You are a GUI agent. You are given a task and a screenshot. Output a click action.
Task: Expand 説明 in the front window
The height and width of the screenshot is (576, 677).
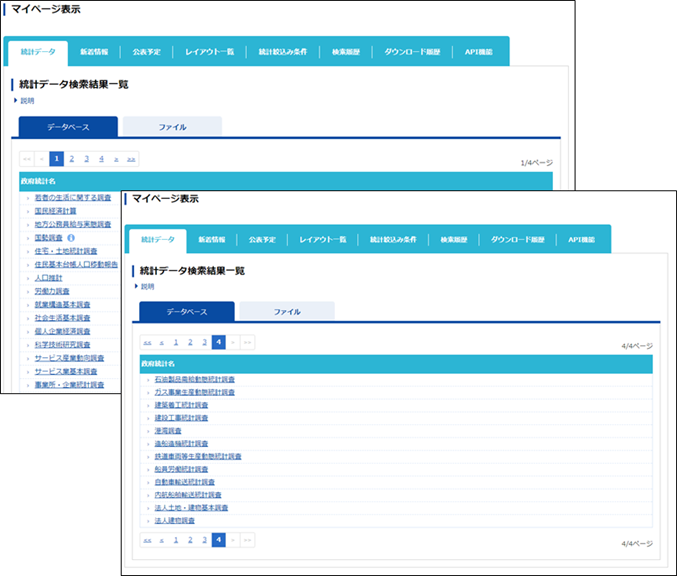[x=147, y=287]
